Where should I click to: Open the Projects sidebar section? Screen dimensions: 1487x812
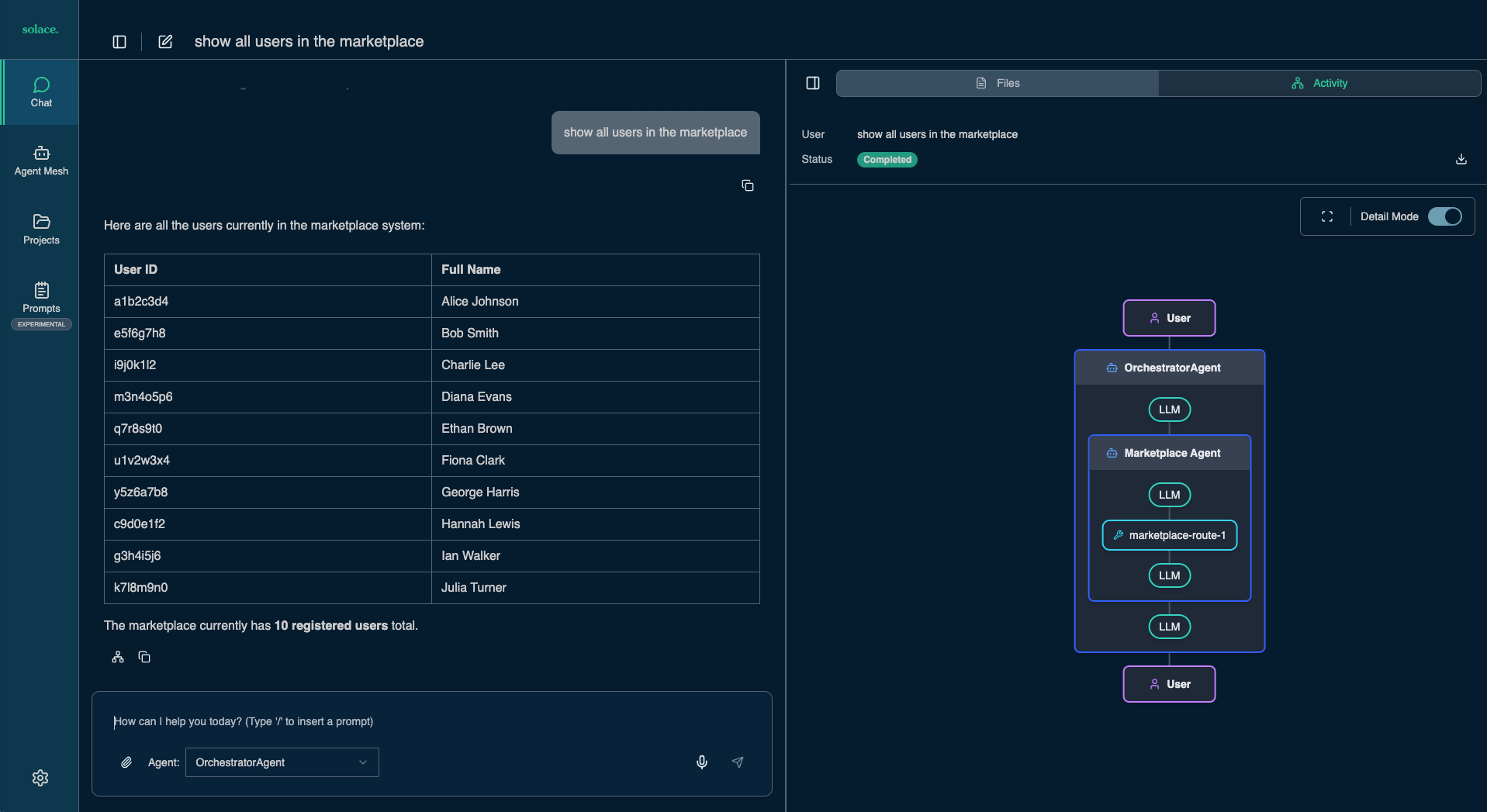click(41, 230)
